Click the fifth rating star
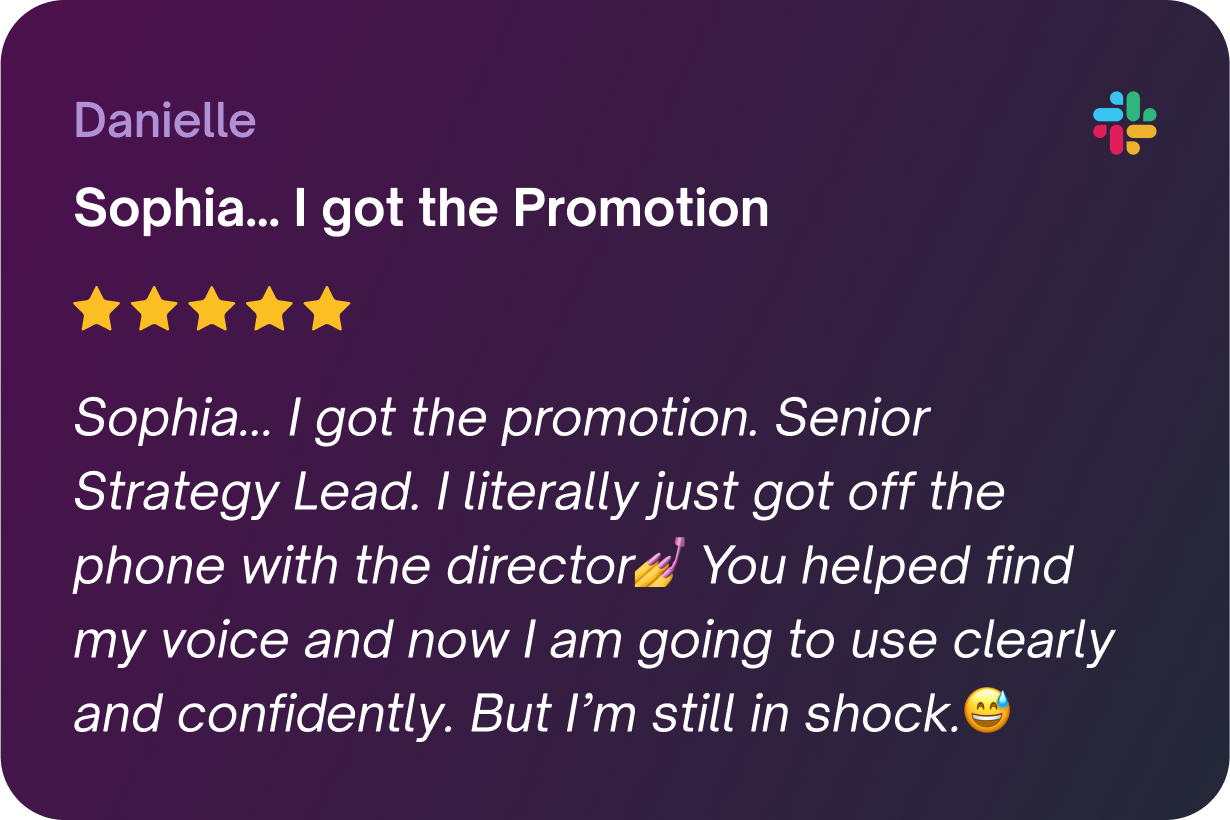The image size is (1230, 820). (x=327, y=309)
